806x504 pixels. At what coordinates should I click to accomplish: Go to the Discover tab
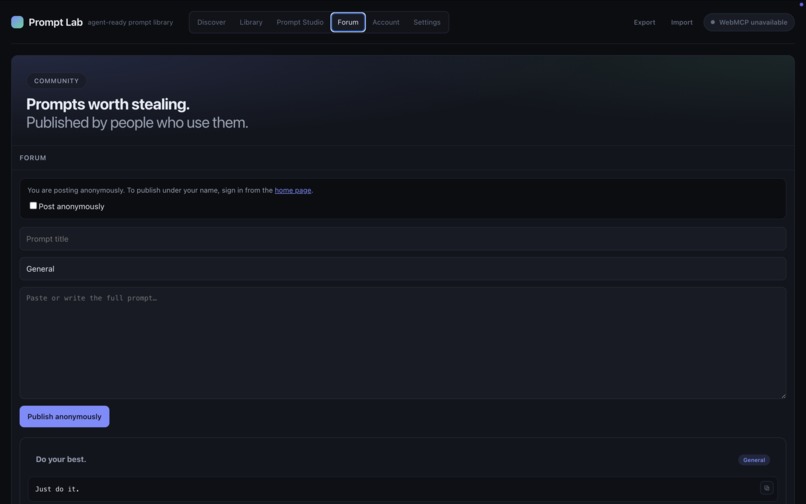(x=211, y=22)
